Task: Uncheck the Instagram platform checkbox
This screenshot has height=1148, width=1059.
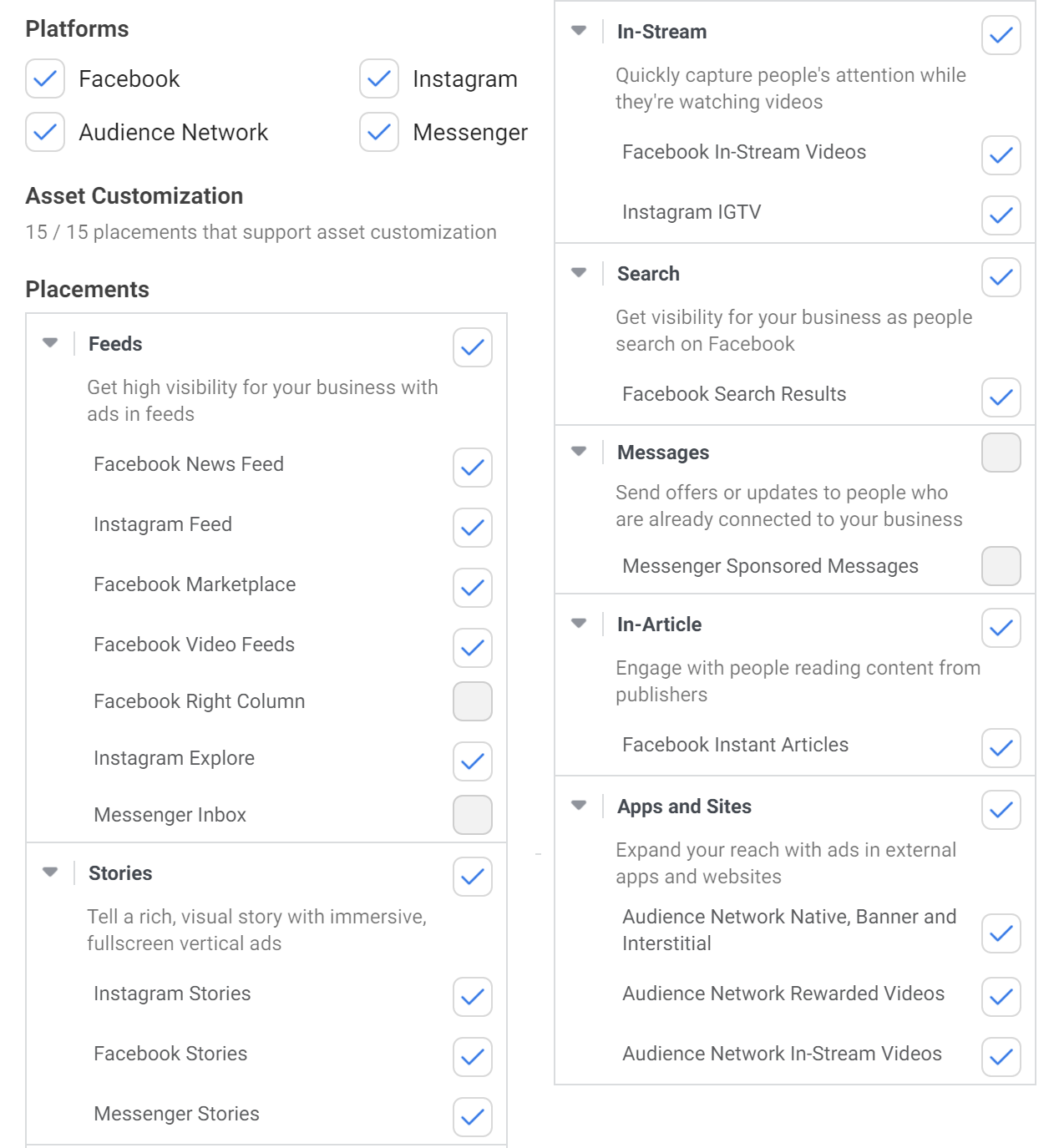Action: click(379, 78)
